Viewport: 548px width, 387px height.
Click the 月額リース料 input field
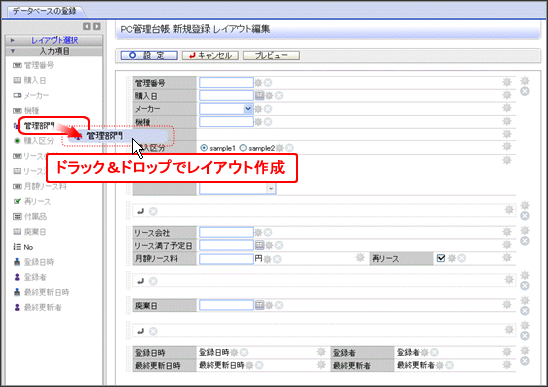coord(226,259)
